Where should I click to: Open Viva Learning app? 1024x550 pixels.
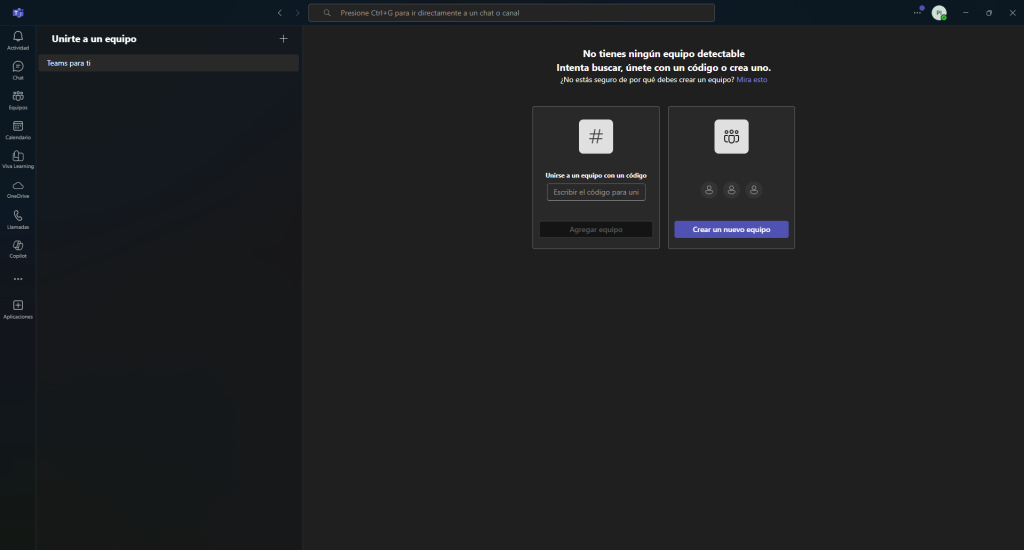(x=18, y=157)
